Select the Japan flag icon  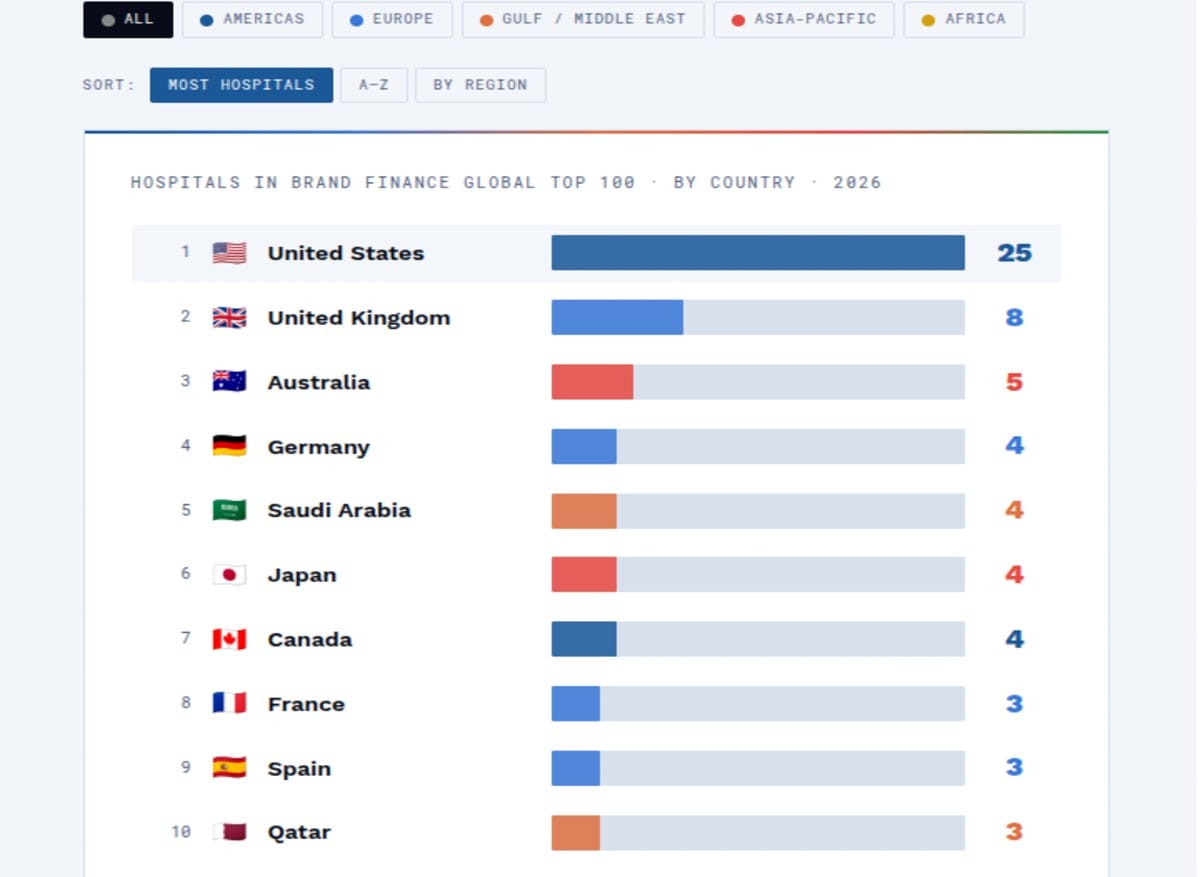tap(228, 574)
